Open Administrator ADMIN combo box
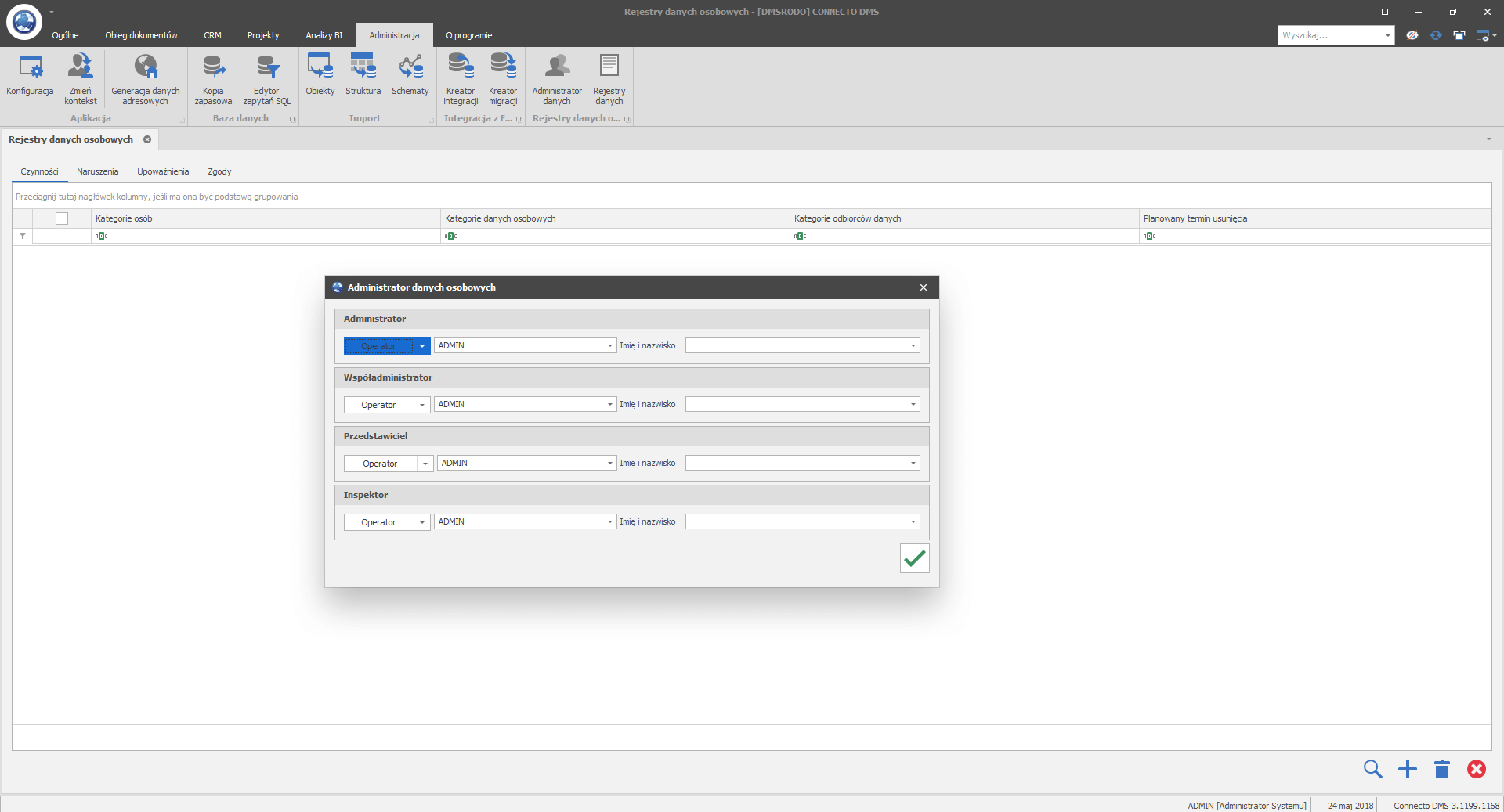The width and height of the screenshot is (1504, 812). point(525,345)
